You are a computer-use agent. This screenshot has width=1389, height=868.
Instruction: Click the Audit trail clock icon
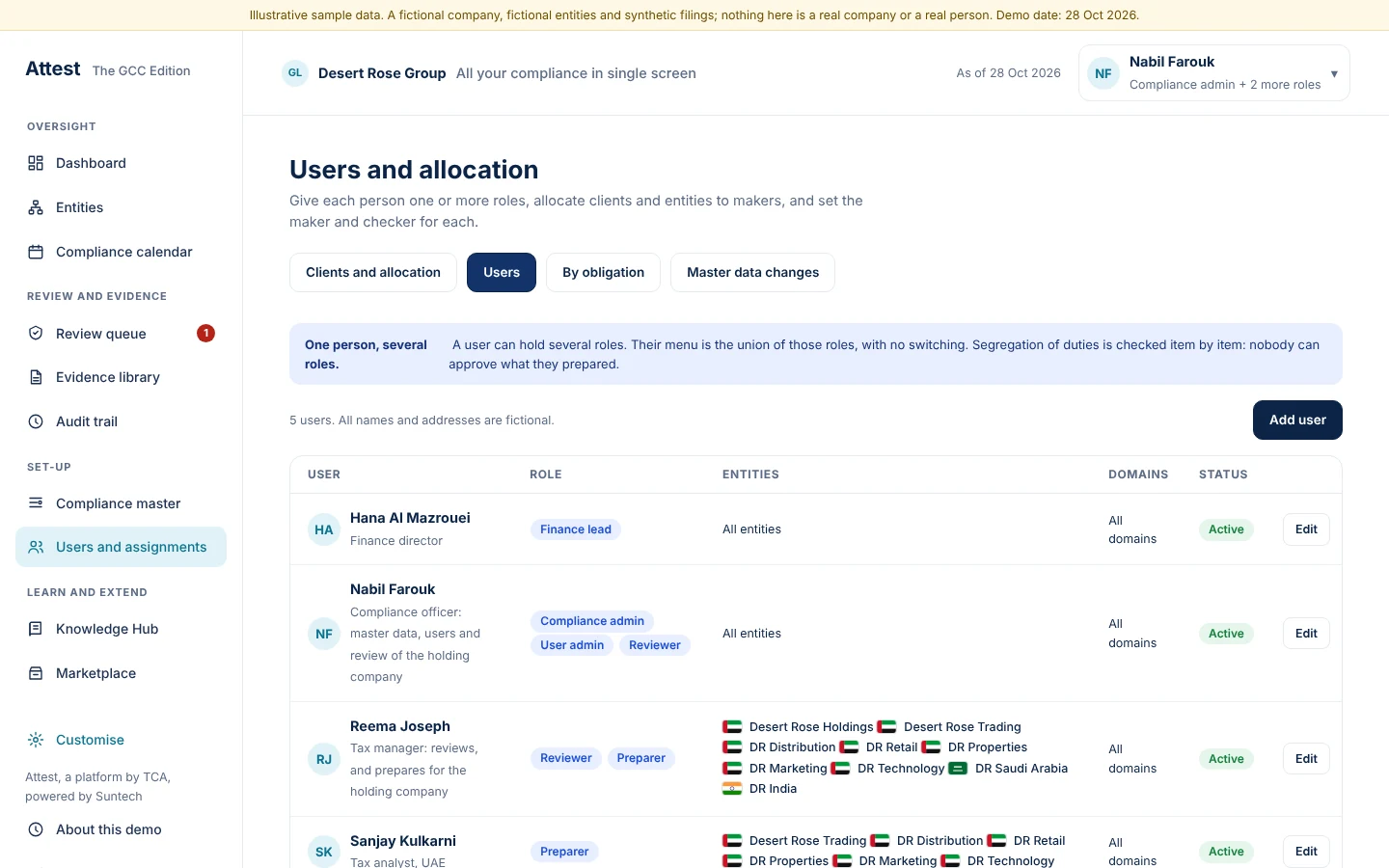(36, 421)
